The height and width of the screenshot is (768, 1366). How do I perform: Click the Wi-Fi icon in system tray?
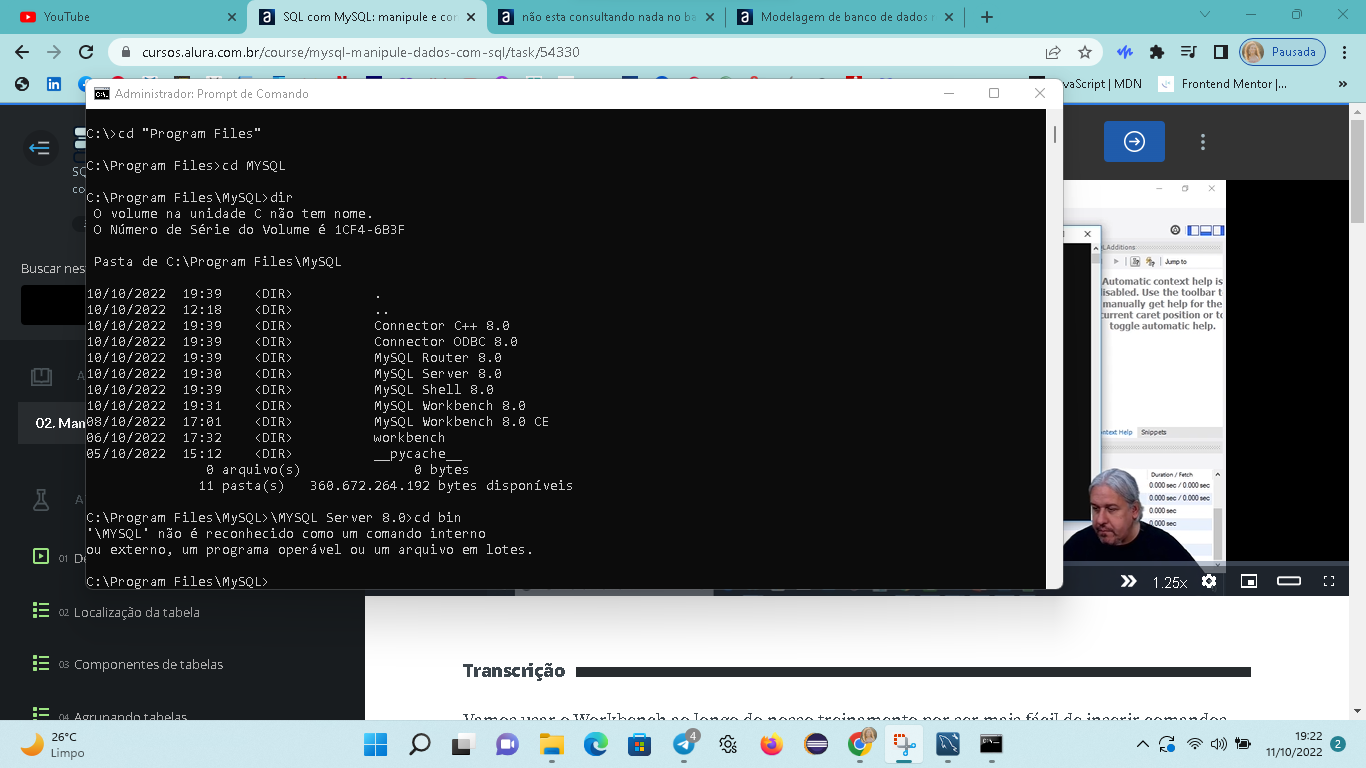tap(1194, 744)
